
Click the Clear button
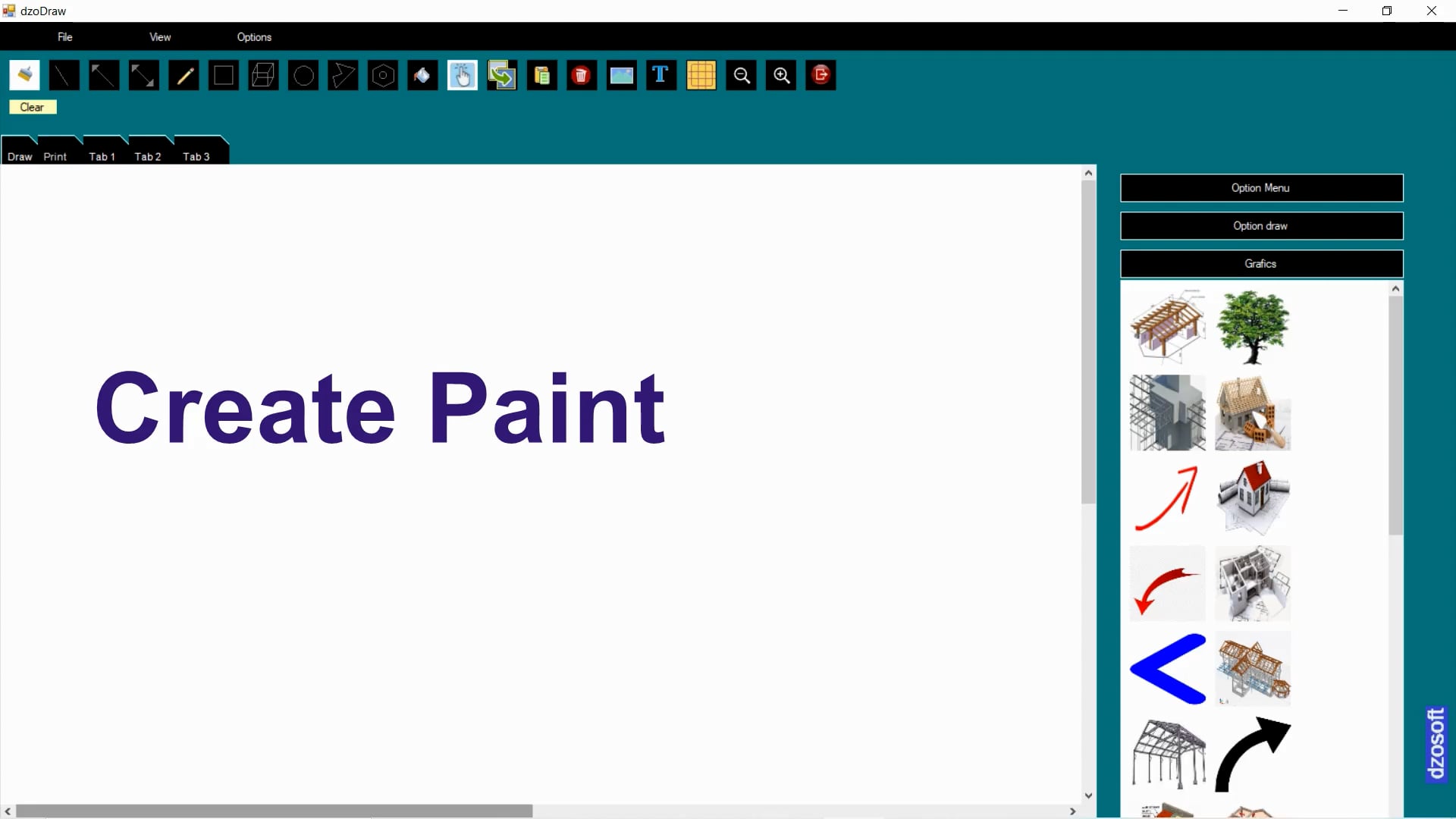[33, 107]
